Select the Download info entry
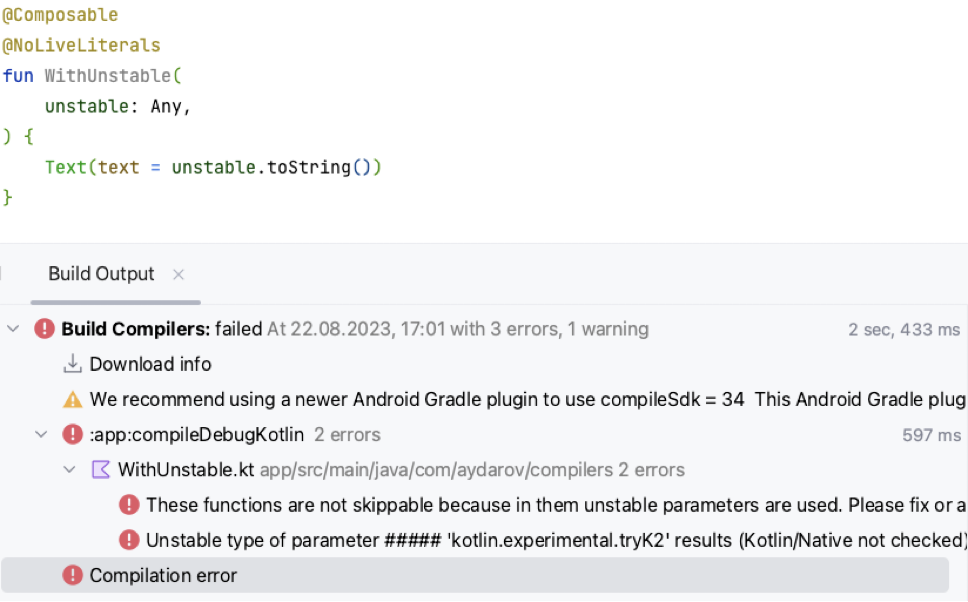The height and width of the screenshot is (602, 968). (150, 364)
